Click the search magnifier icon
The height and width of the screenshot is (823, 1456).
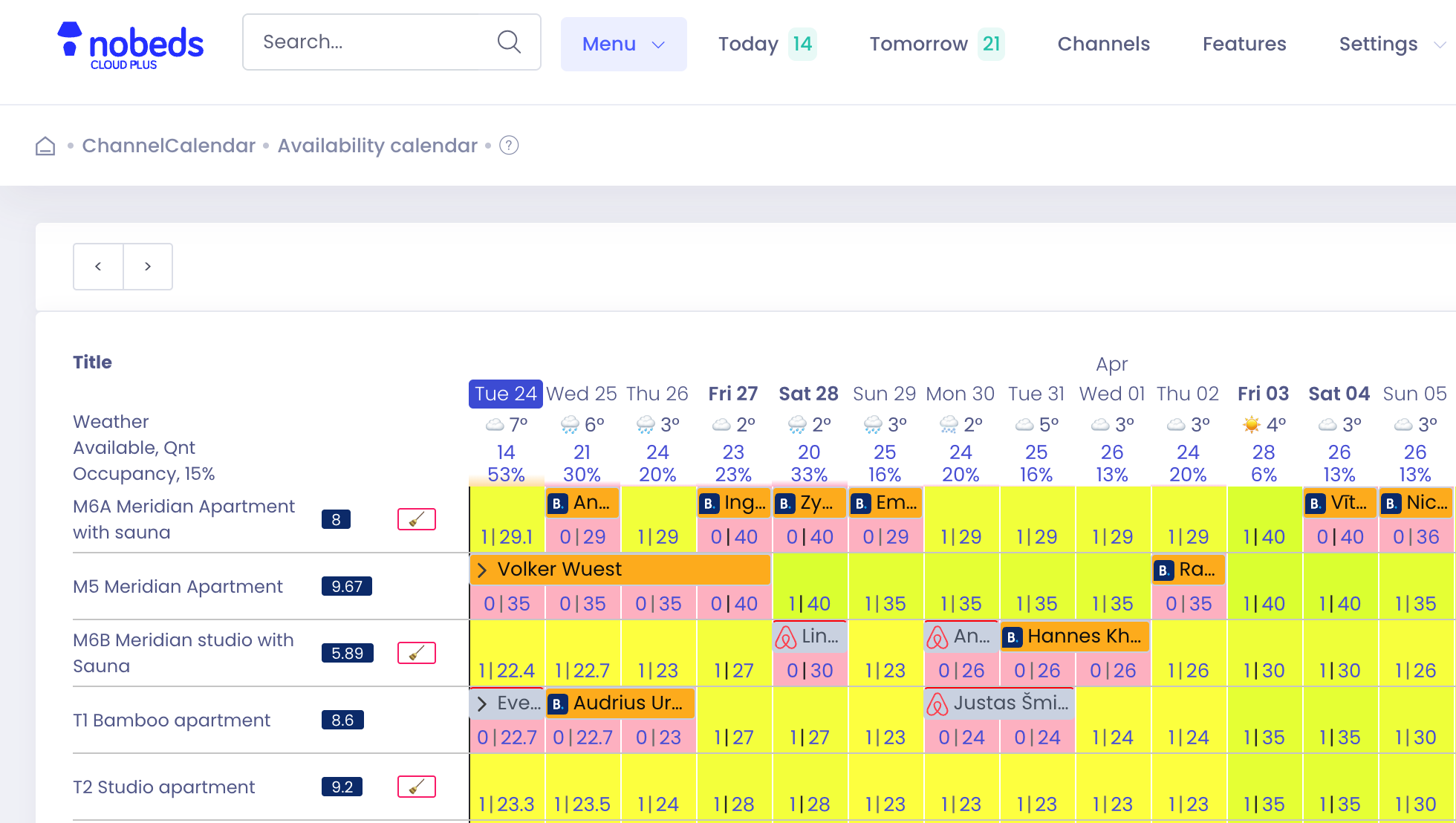pyautogui.click(x=509, y=42)
